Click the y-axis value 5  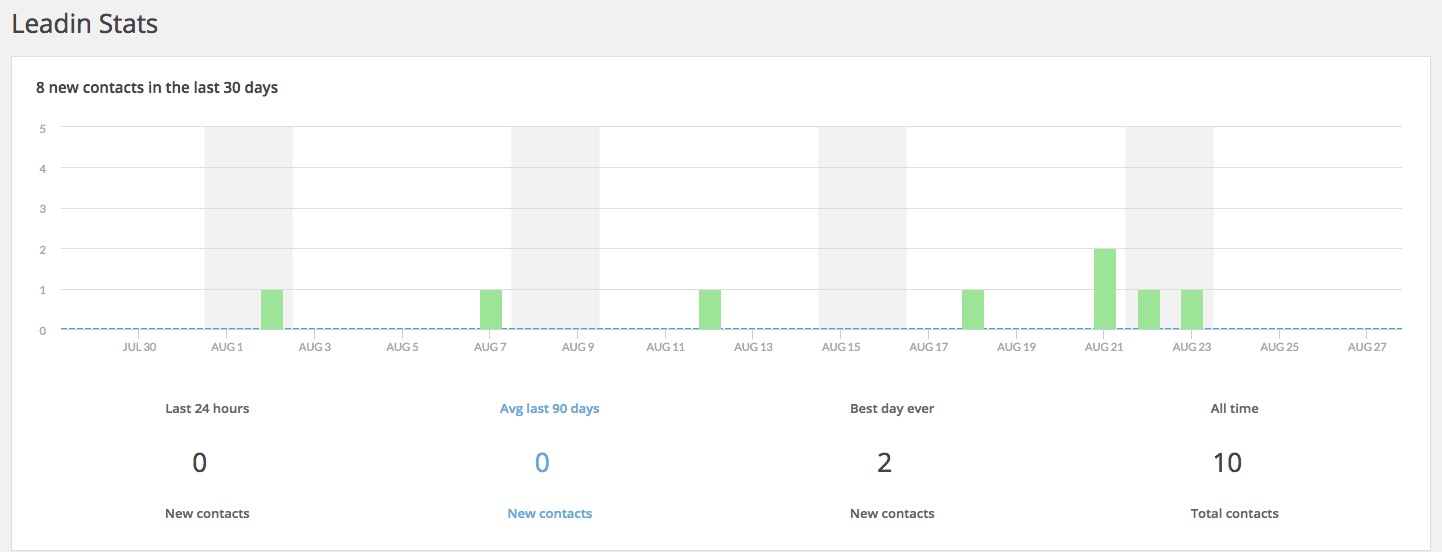[x=42, y=128]
